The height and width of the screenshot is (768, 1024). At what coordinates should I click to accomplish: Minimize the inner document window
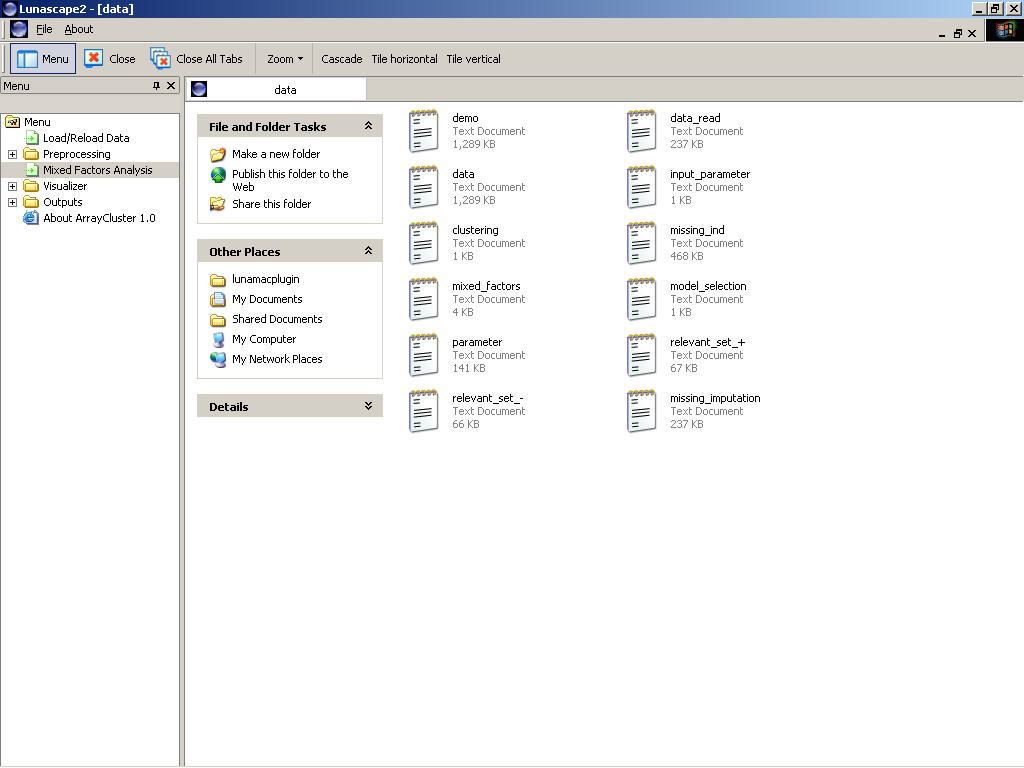click(x=942, y=33)
